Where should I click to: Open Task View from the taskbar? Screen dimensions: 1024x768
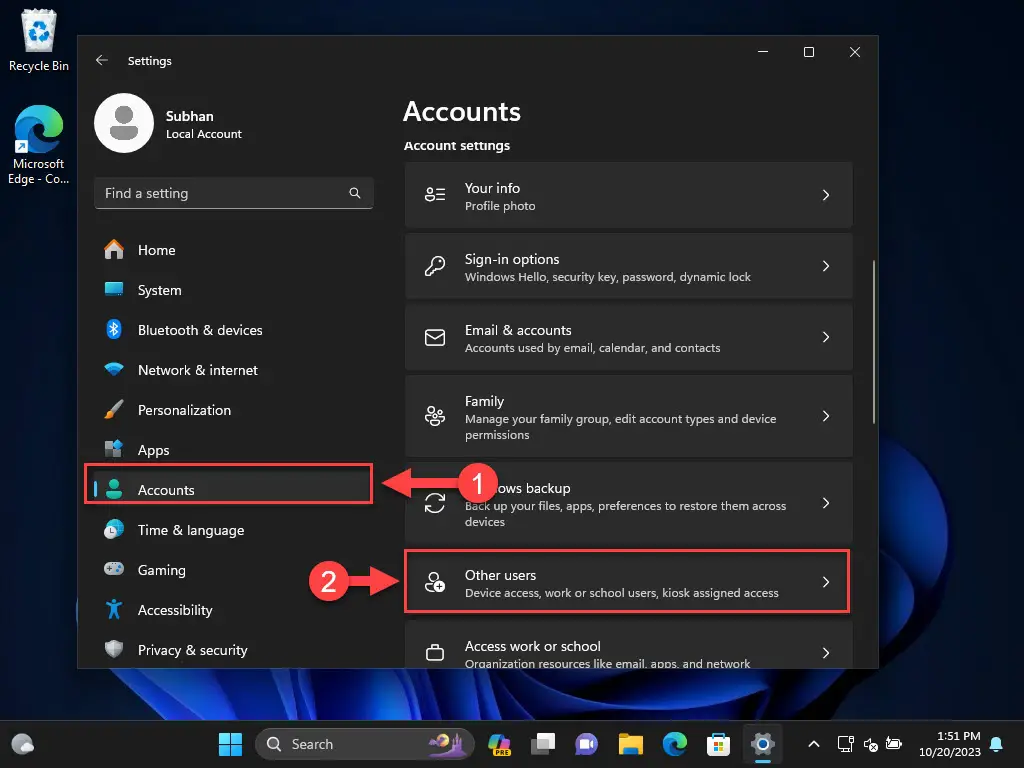click(543, 744)
